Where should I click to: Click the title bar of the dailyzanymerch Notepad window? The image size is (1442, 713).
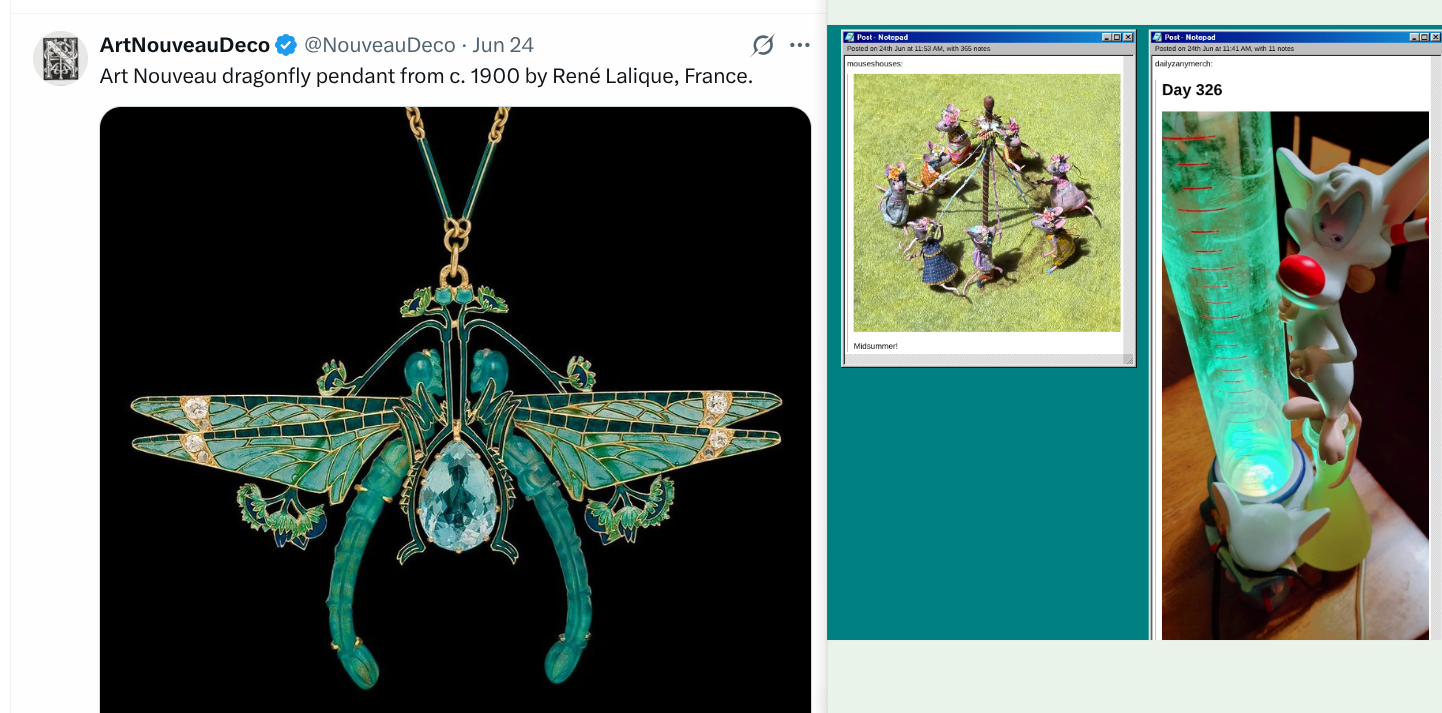click(1296, 37)
